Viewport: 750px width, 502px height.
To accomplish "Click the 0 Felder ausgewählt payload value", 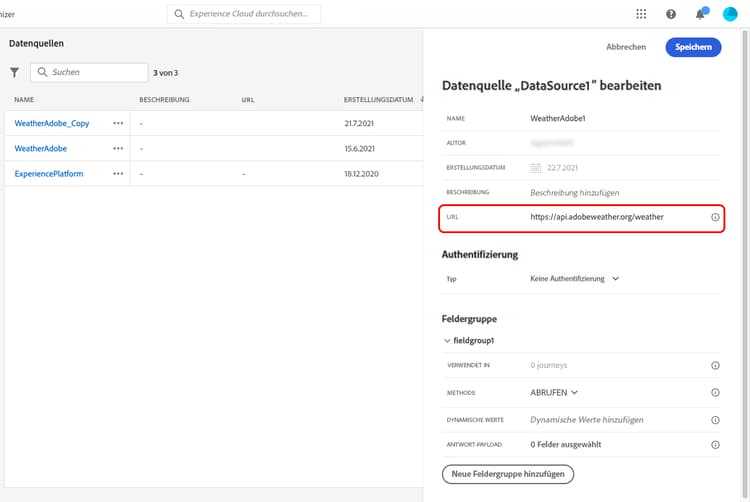I will click(x=565, y=445).
